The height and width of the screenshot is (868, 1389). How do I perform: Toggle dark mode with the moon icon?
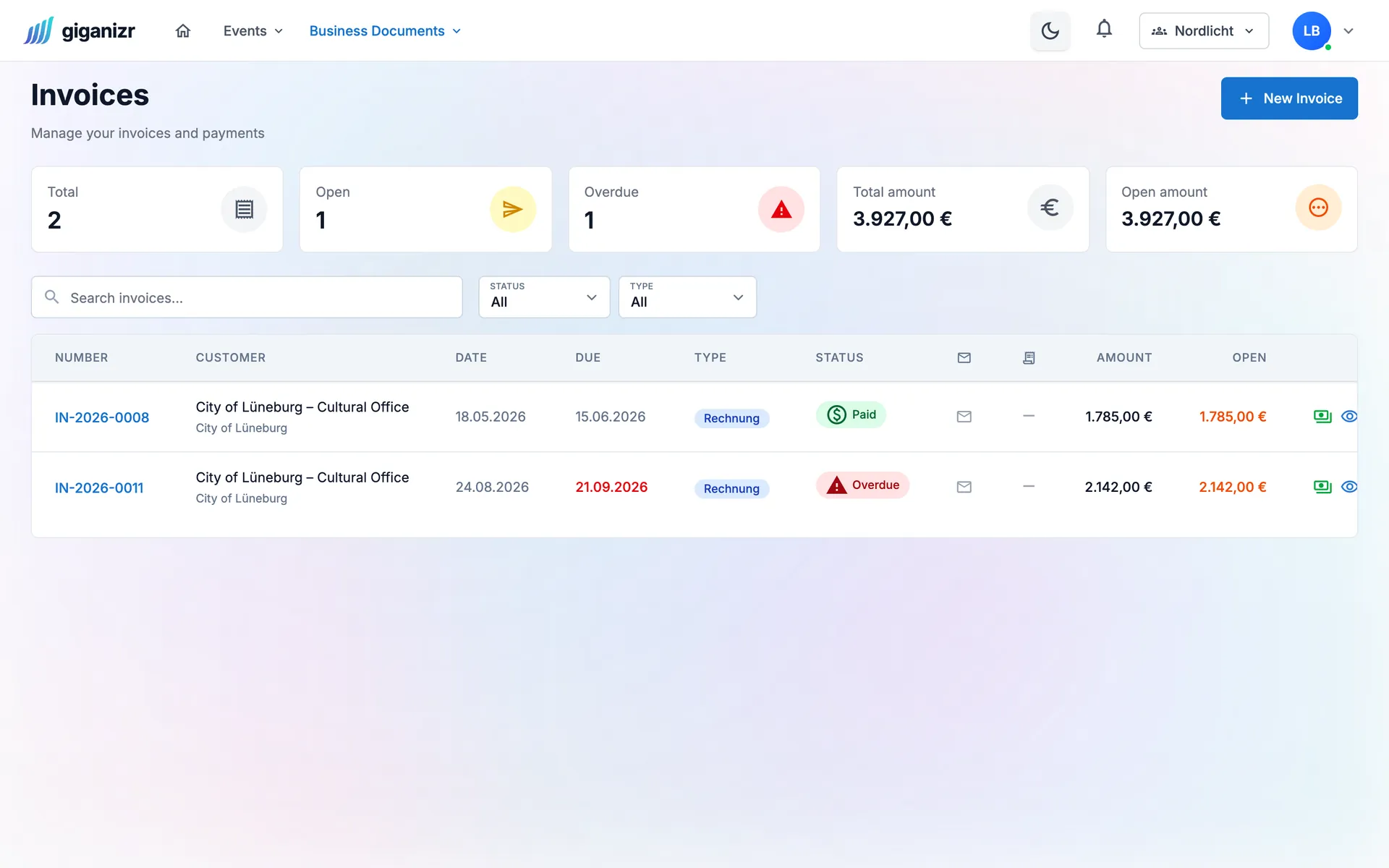1050,30
